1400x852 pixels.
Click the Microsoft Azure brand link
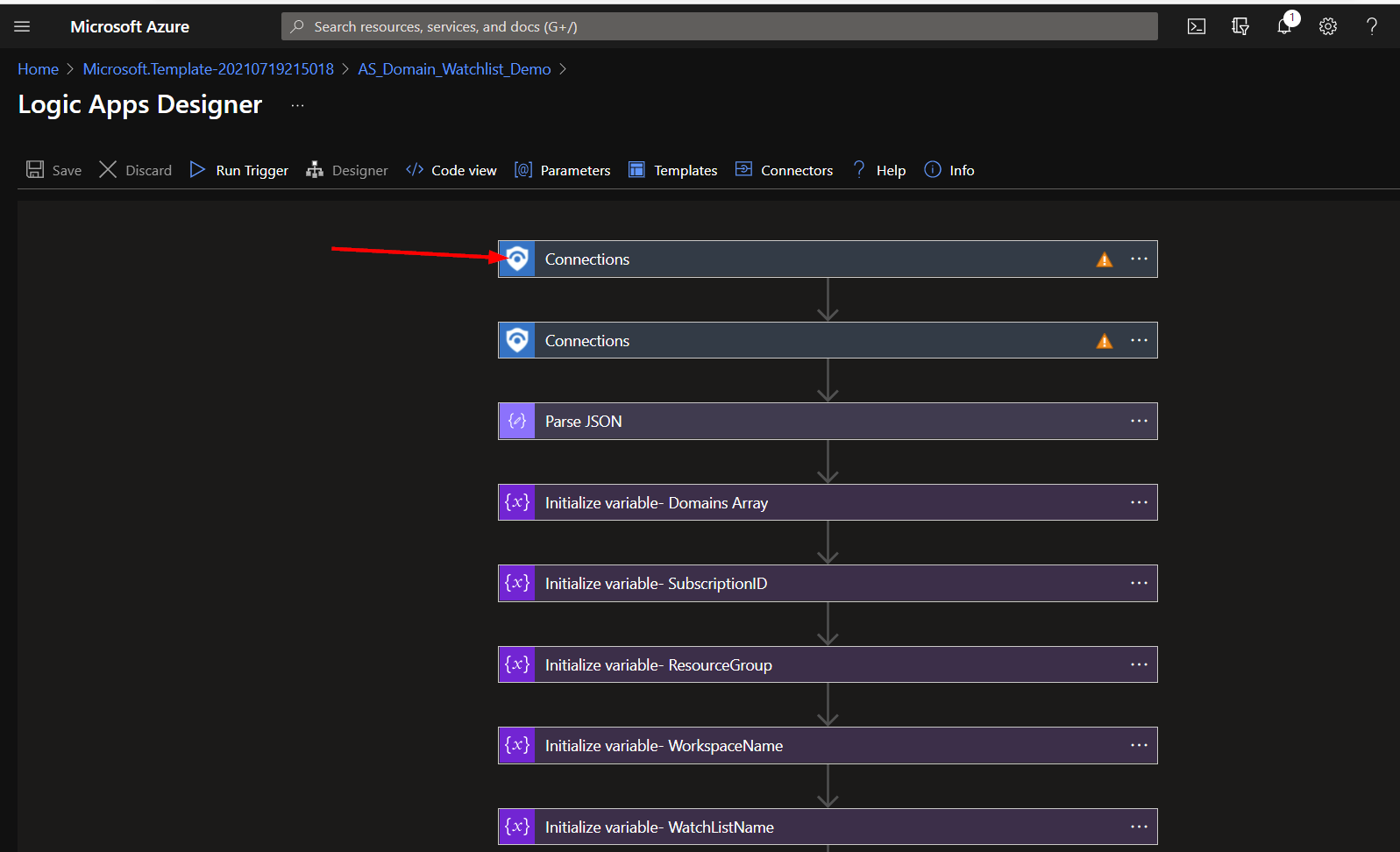pos(130,26)
